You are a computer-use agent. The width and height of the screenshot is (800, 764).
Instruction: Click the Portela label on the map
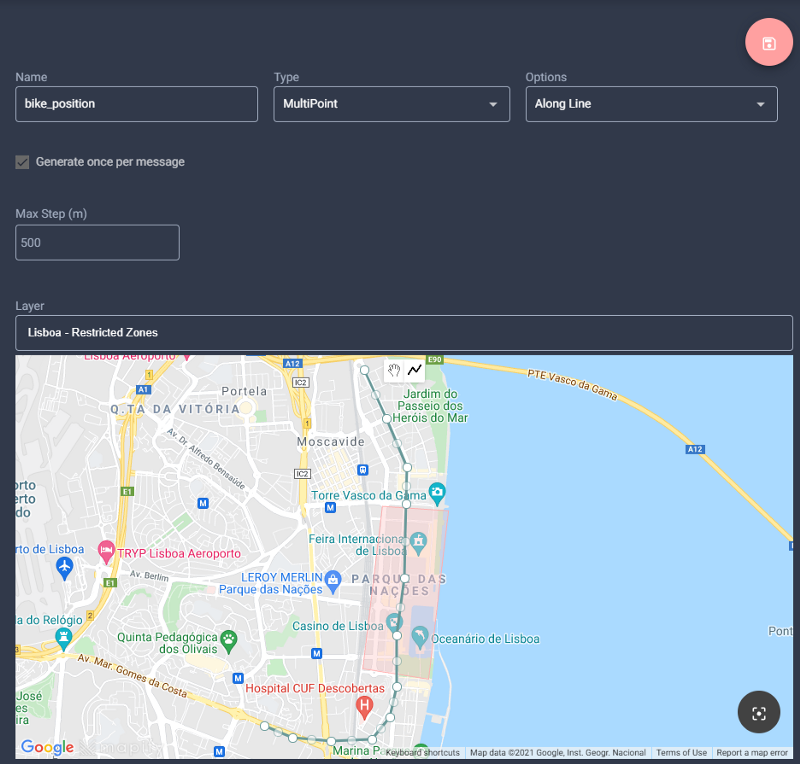(x=244, y=391)
